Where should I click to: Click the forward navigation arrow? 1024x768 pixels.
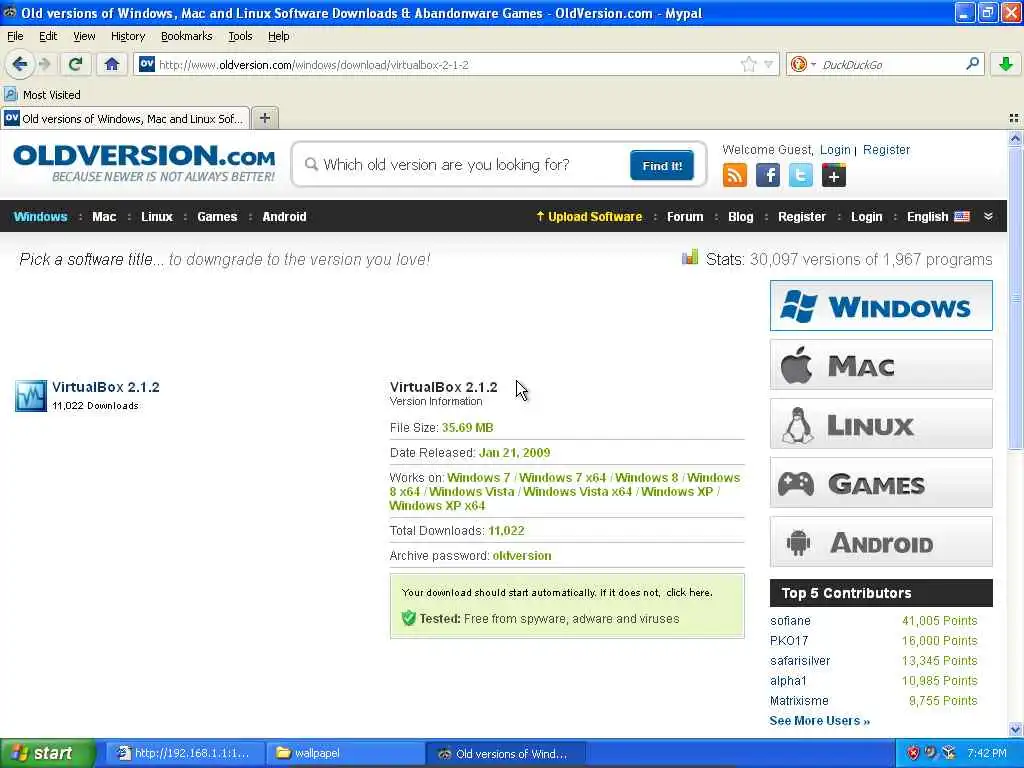[44, 64]
